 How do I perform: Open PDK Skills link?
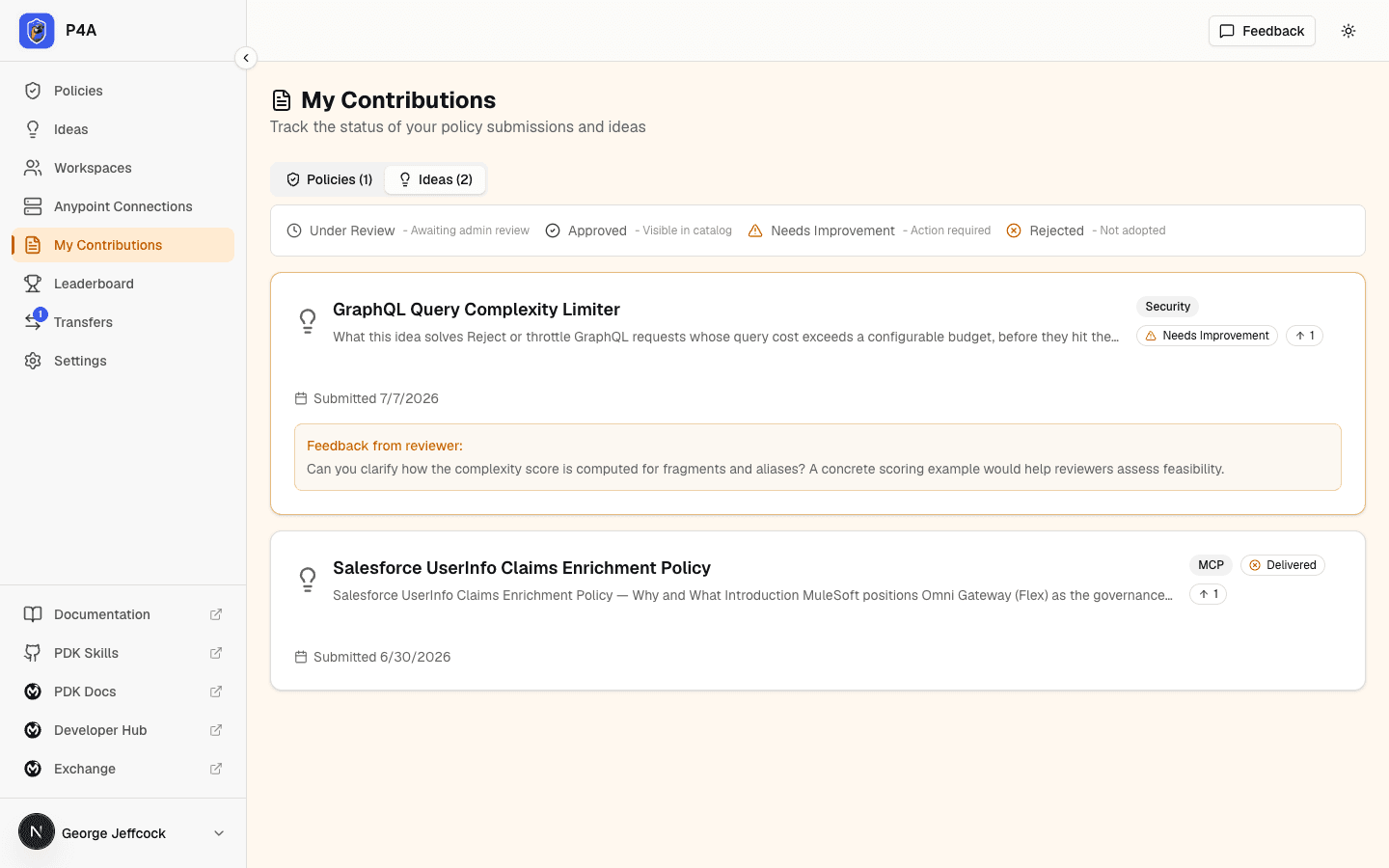click(x=123, y=653)
